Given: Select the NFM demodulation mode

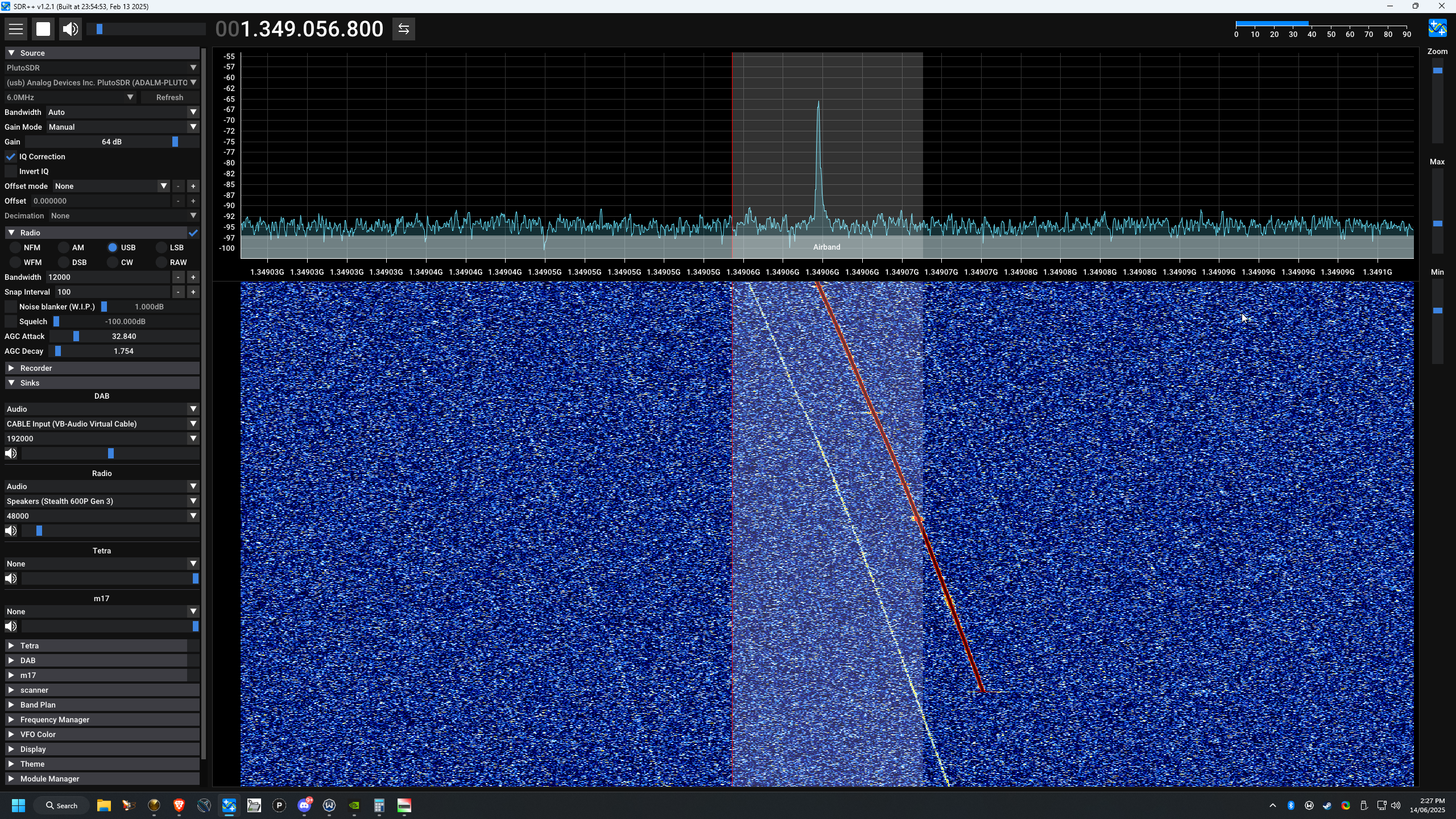Looking at the screenshot, I should pos(15,247).
